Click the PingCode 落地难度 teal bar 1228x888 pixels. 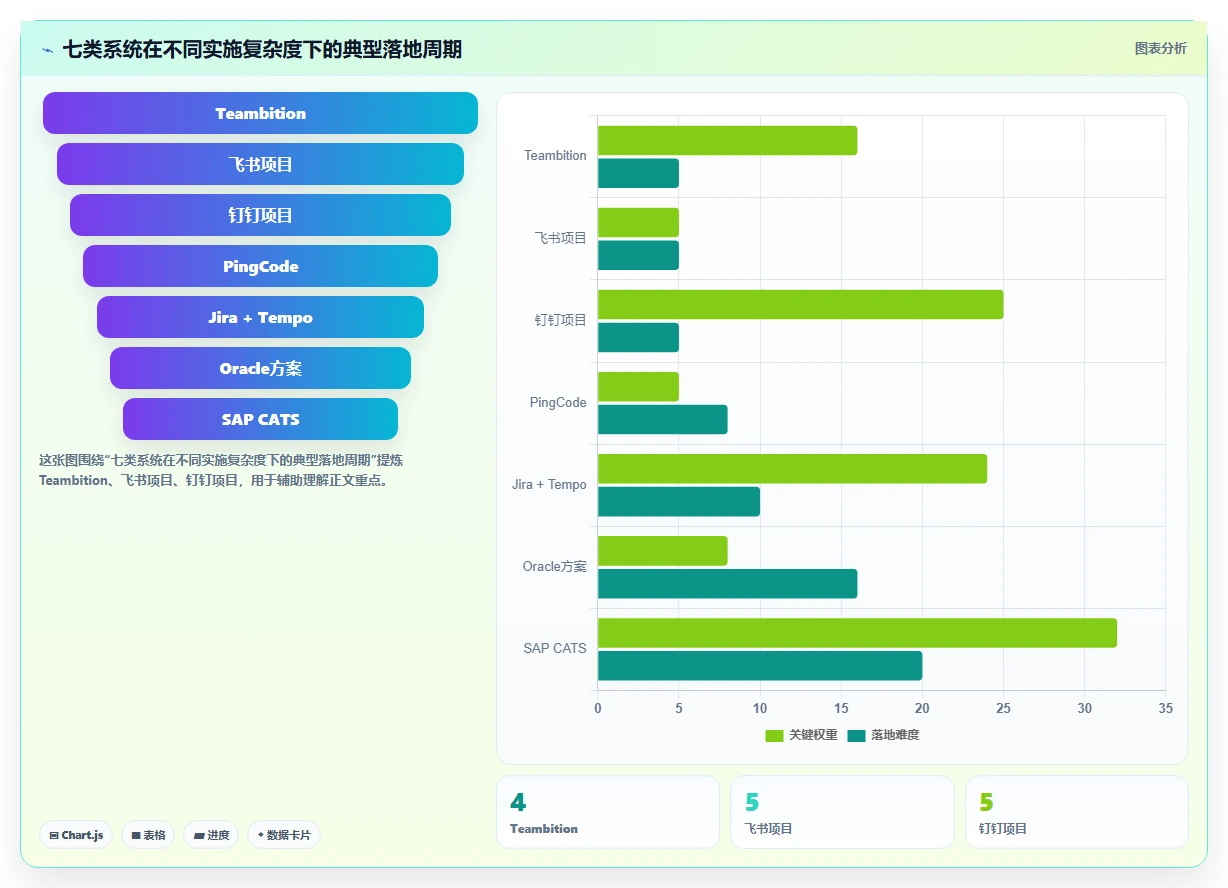click(662, 419)
